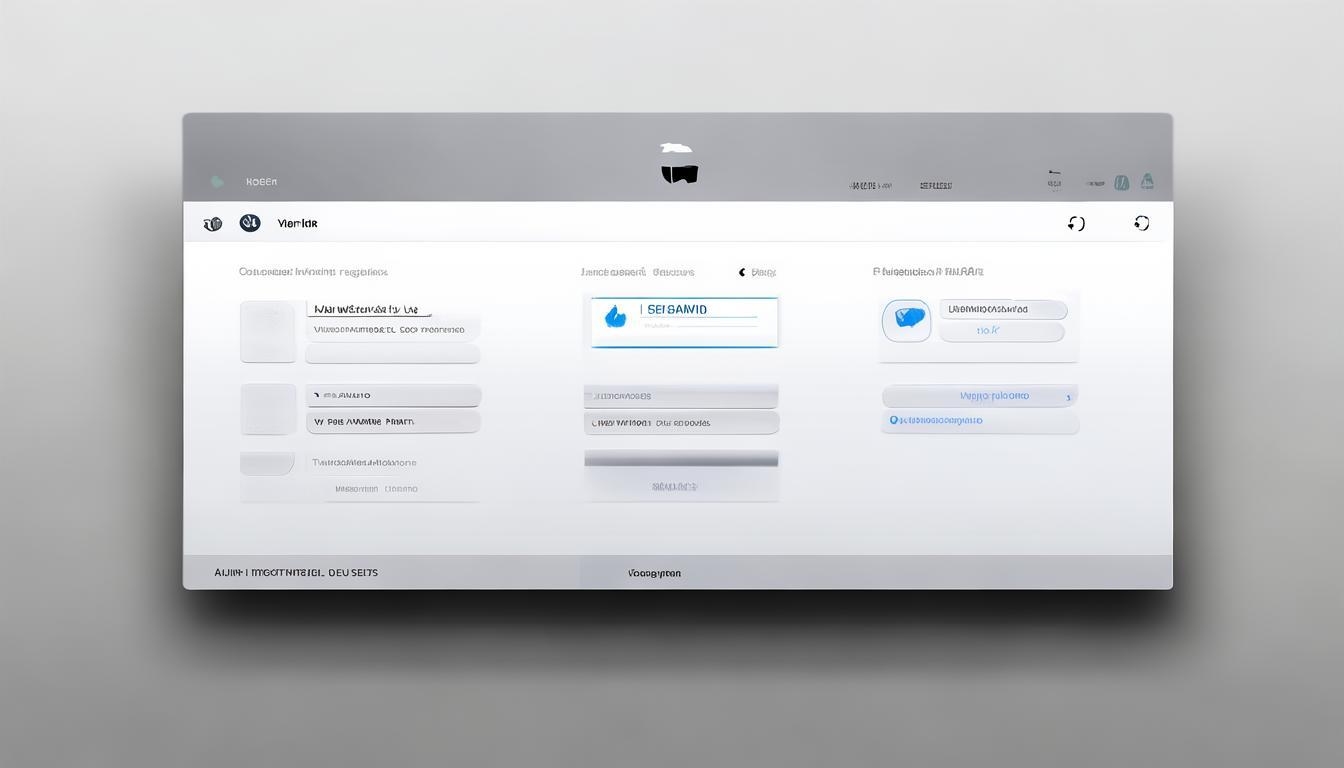Click the first circular arrow icon at right
The height and width of the screenshot is (768, 1344).
tap(1076, 223)
